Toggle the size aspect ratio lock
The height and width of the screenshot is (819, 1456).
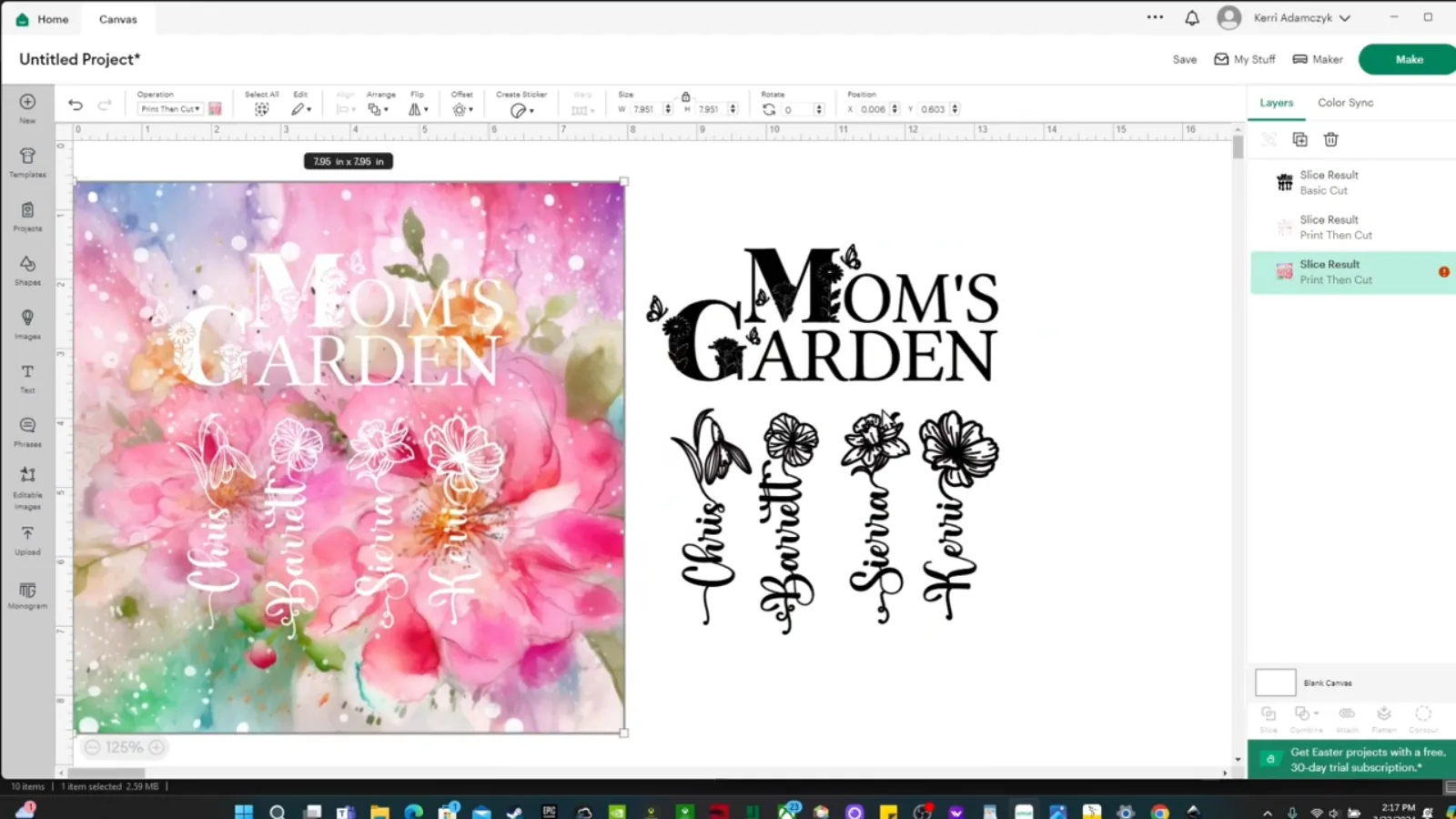click(685, 96)
